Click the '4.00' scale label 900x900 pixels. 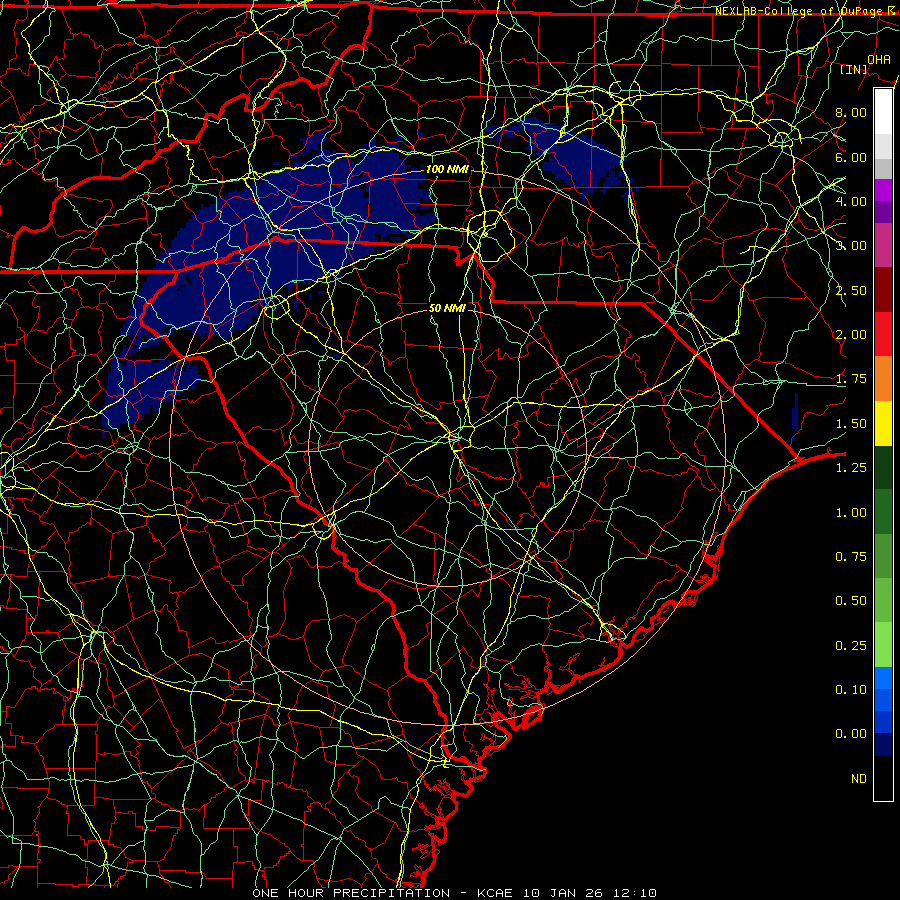[x=851, y=201]
